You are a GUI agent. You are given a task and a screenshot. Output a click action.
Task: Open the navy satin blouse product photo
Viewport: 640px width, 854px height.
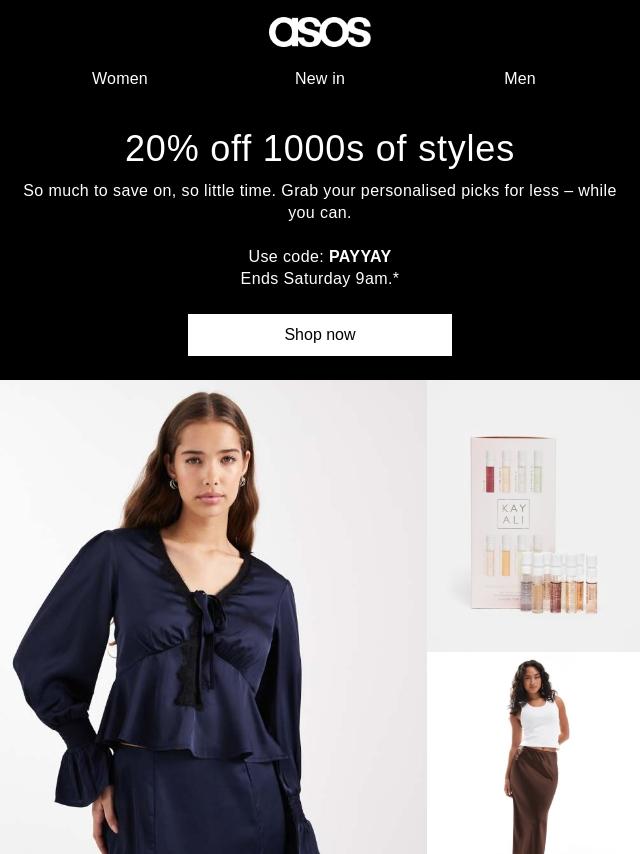pos(213,617)
